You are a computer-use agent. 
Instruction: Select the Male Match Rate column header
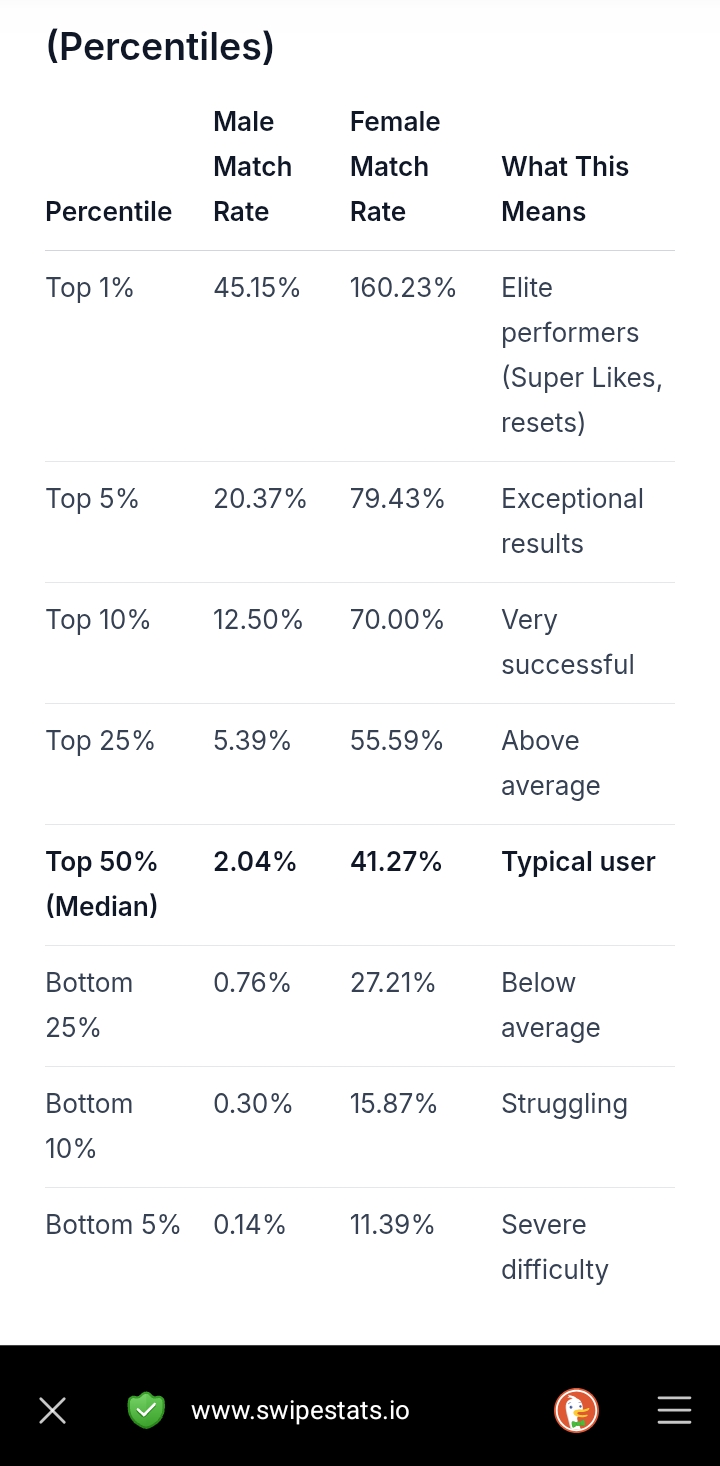[252, 166]
